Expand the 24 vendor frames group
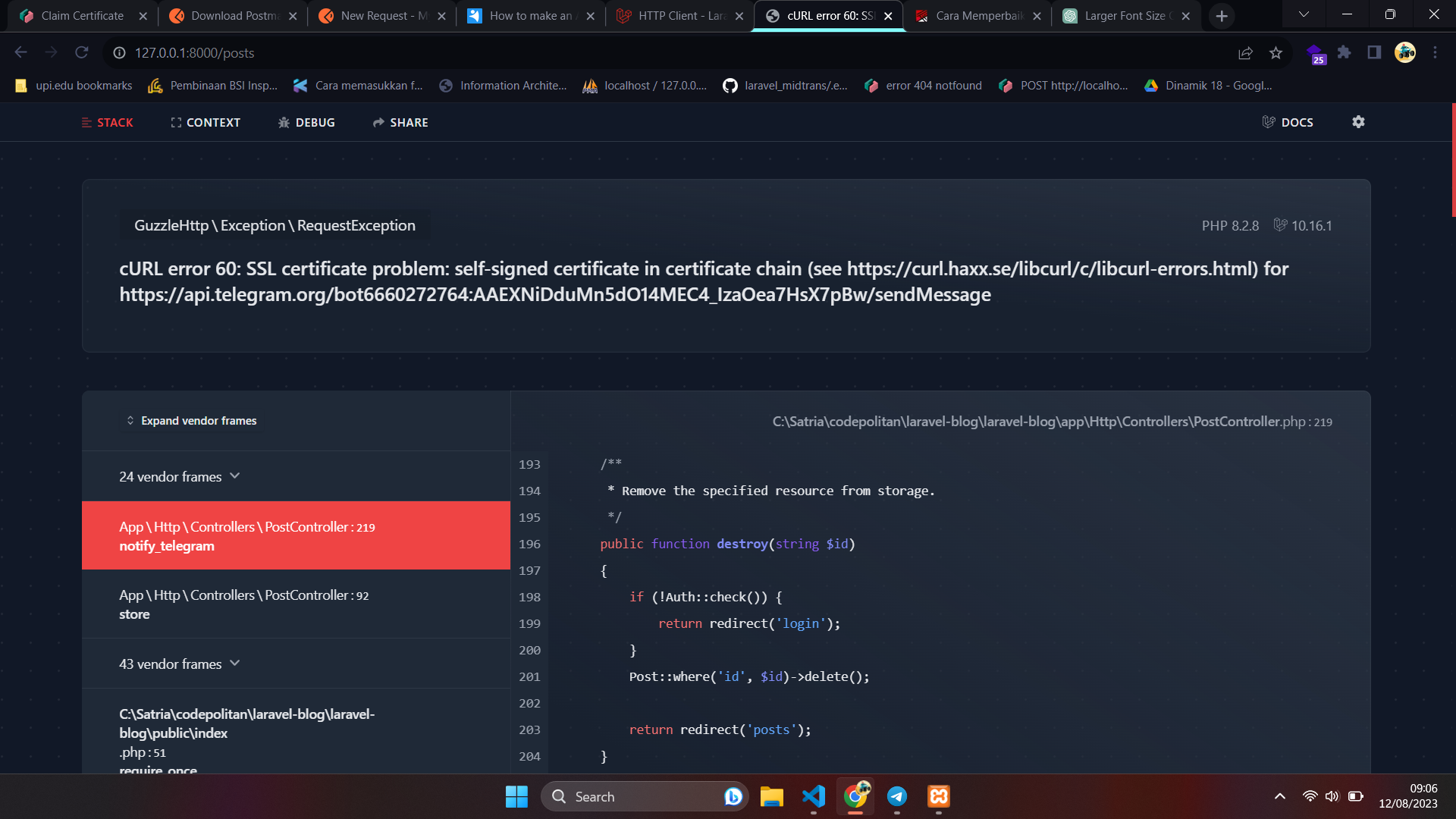 point(180,476)
